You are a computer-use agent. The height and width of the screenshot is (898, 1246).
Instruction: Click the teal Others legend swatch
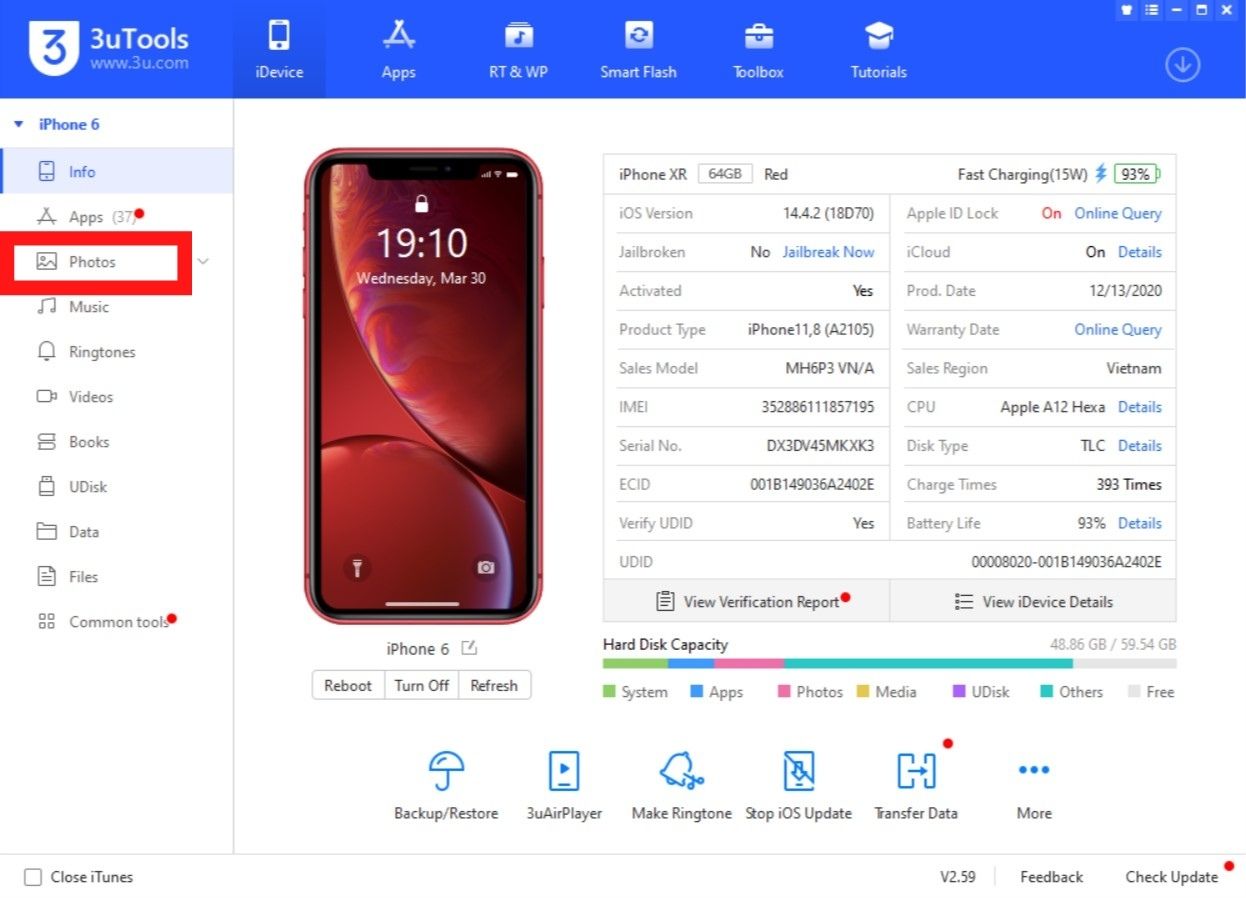(x=1047, y=692)
